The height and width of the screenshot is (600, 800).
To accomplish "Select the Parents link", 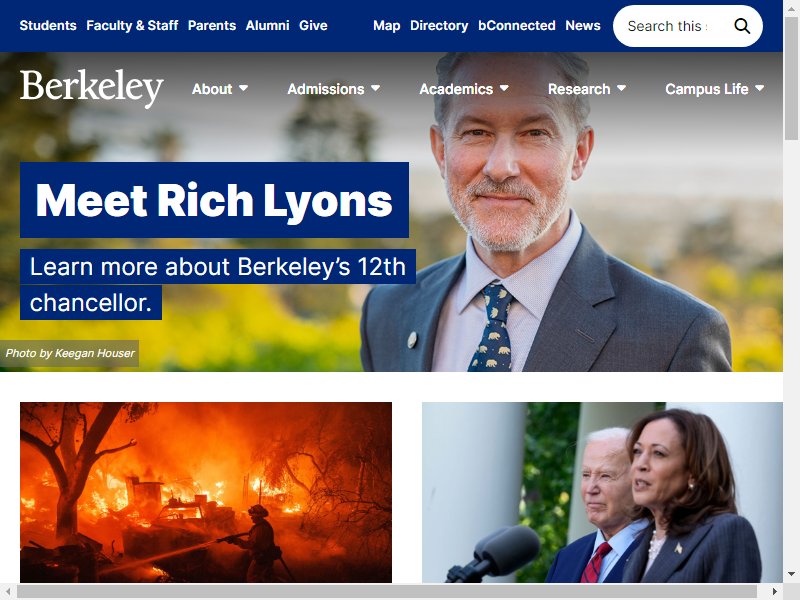I will click(212, 26).
